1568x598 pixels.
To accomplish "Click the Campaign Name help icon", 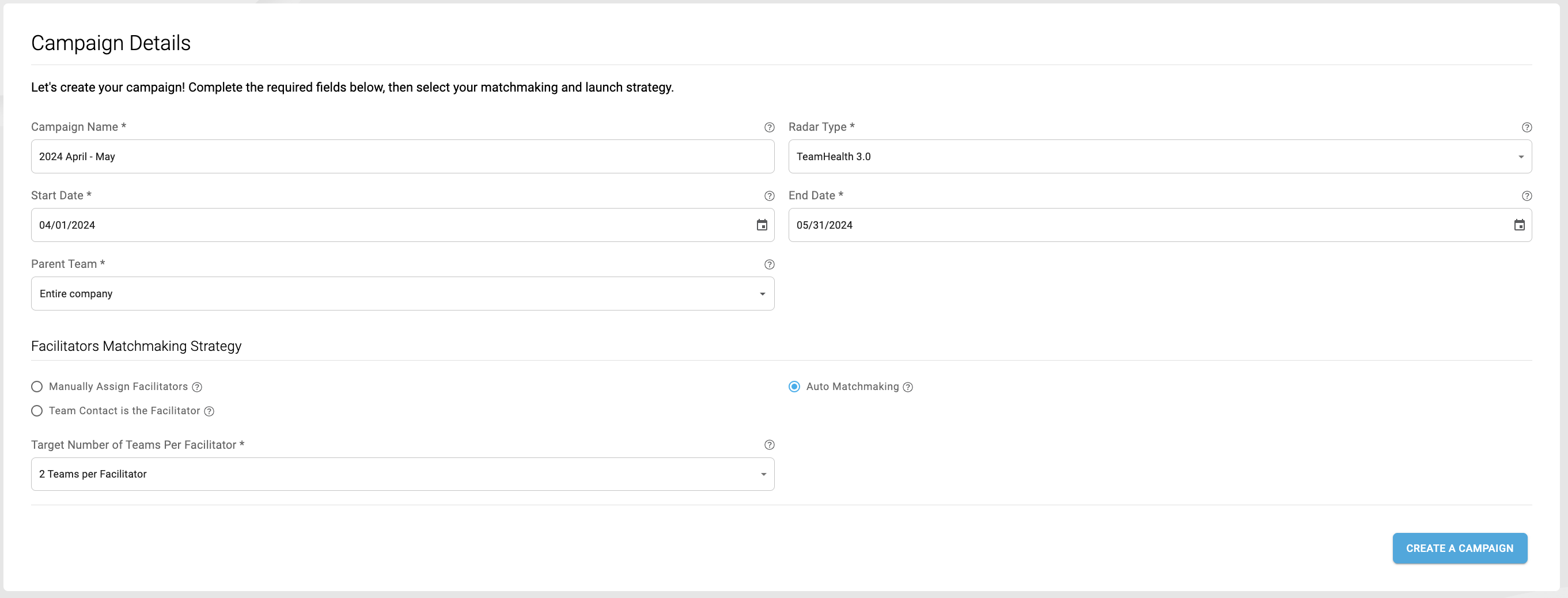I will tap(769, 127).
